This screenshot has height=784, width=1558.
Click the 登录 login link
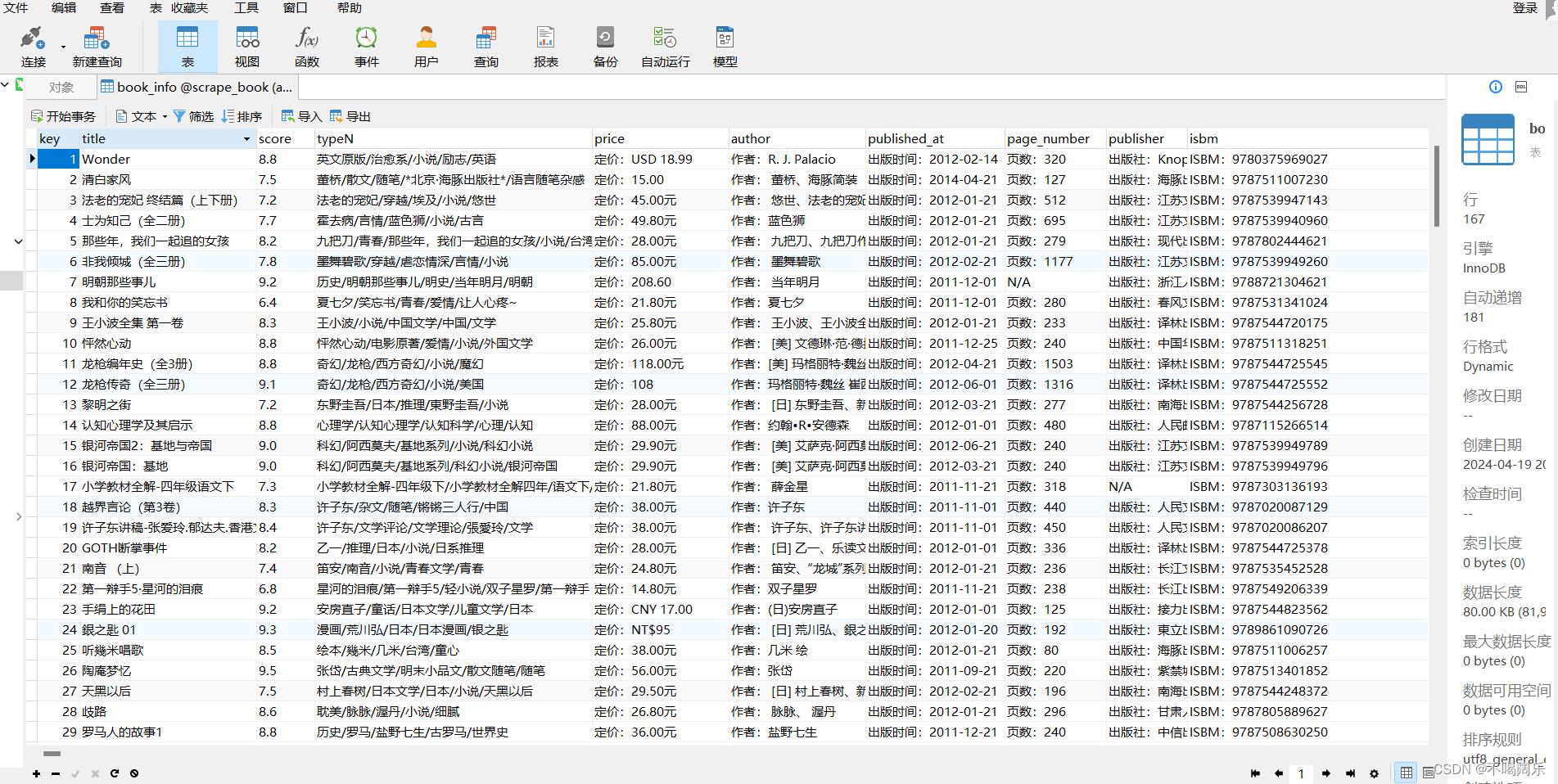1525,7
